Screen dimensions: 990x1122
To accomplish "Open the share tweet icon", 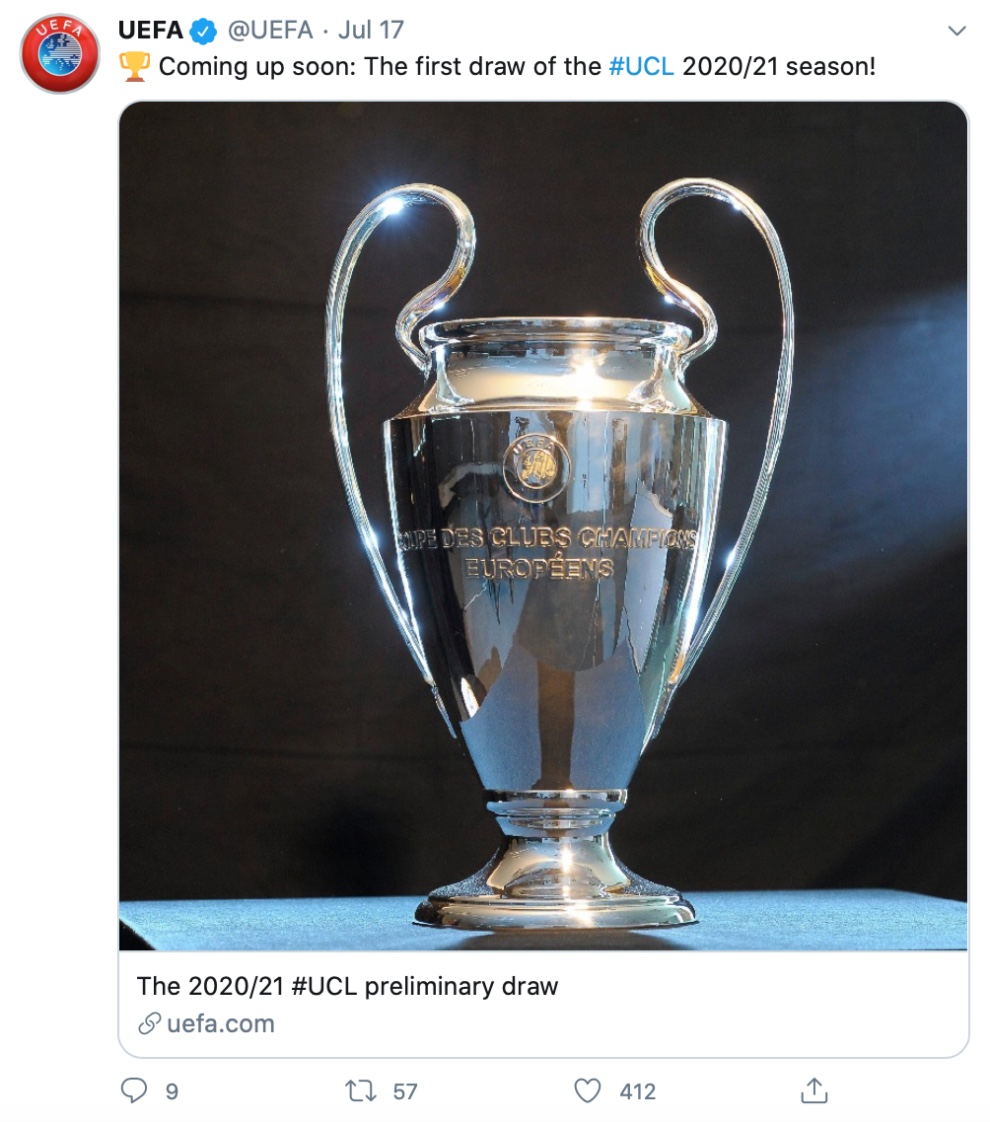I will [x=814, y=1091].
